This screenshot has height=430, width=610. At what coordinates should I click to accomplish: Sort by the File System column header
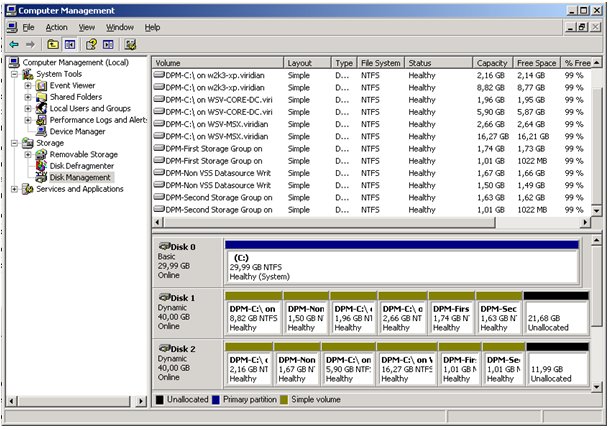coord(380,63)
